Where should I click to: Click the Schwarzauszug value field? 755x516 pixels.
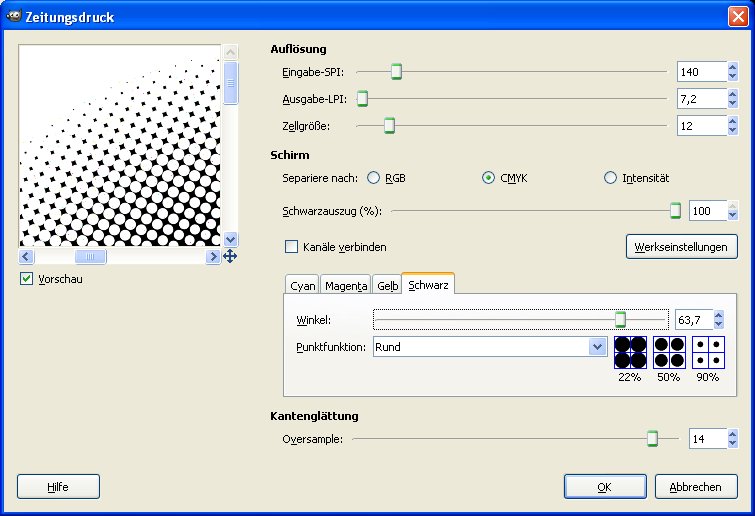[708, 210]
